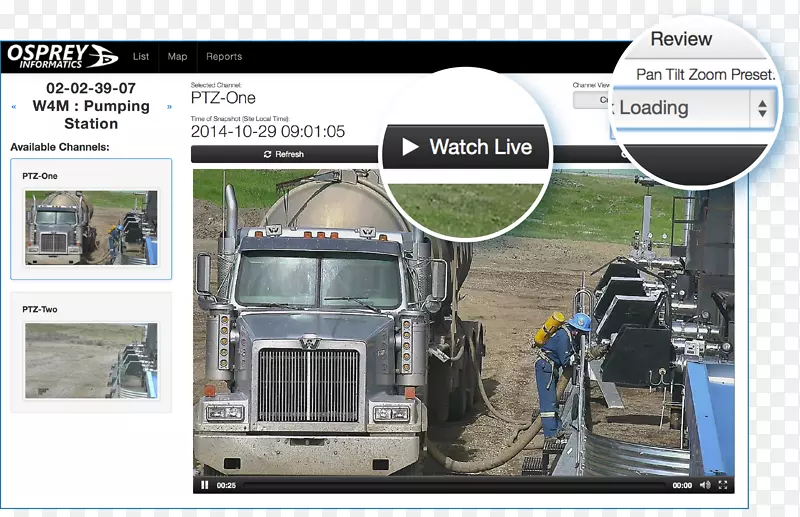Image resolution: width=800 pixels, height=517 pixels.
Task: Go to next site arrow
Action: click(169, 106)
